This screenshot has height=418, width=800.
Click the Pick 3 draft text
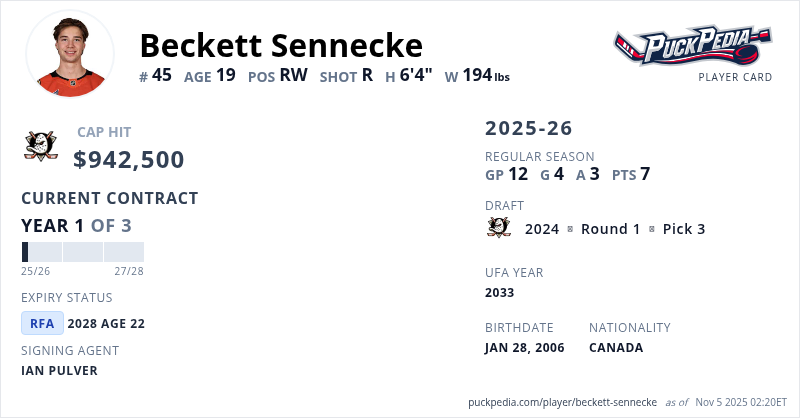[684, 229]
